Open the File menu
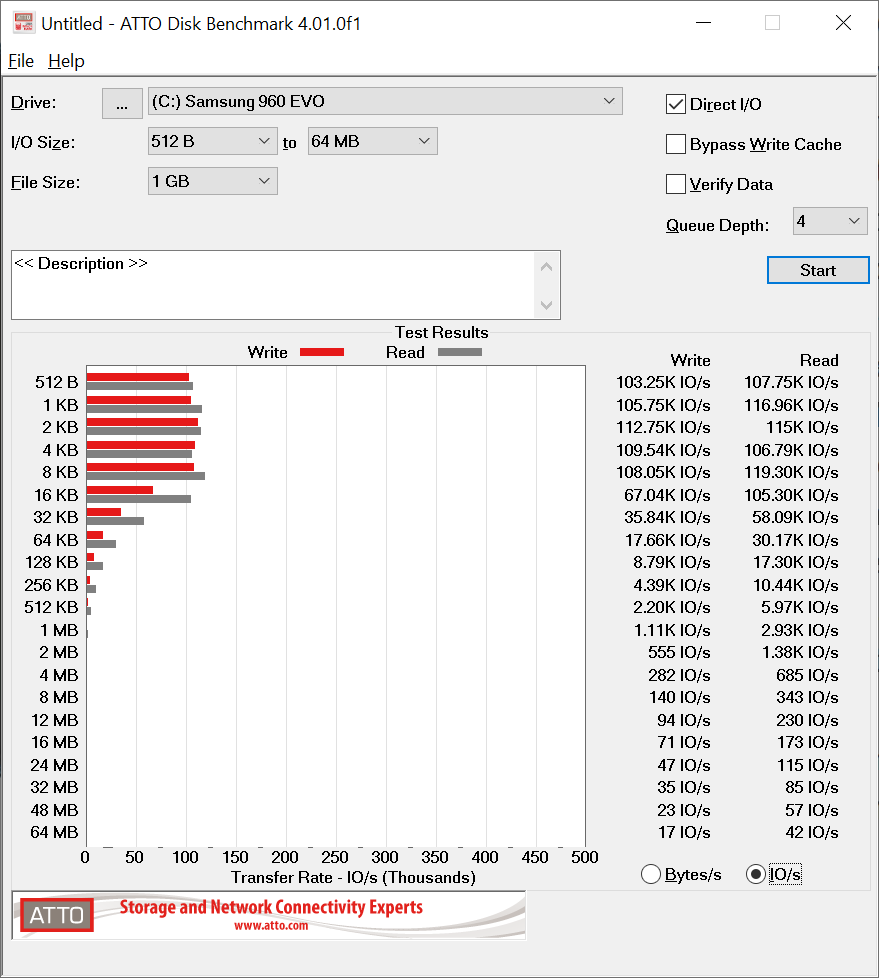 [x=21, y=61]
